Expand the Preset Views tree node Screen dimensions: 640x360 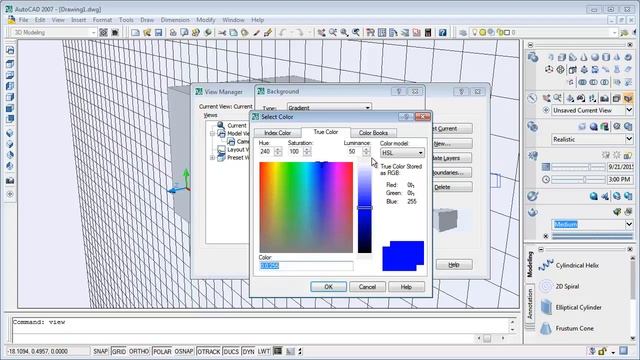click(212, 158)
